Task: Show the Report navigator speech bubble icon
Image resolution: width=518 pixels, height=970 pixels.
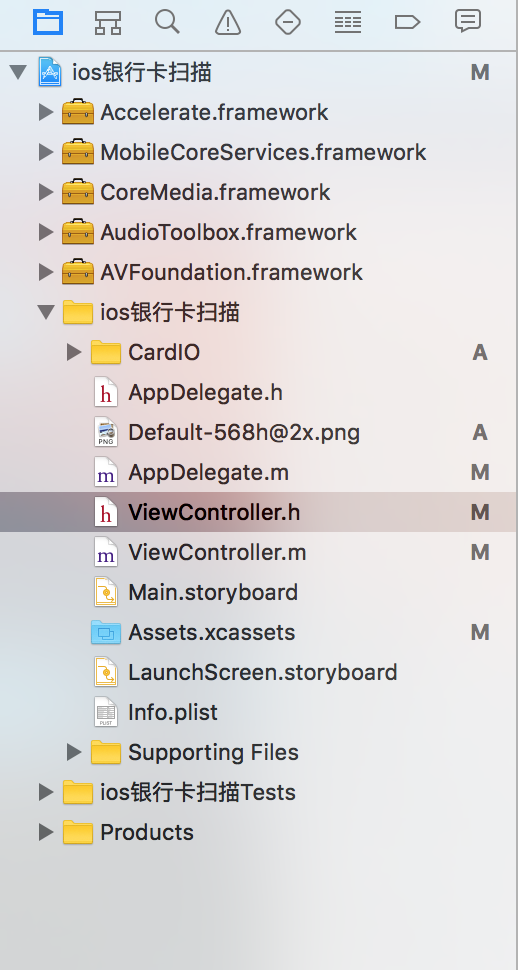Action: pos(468,21)
